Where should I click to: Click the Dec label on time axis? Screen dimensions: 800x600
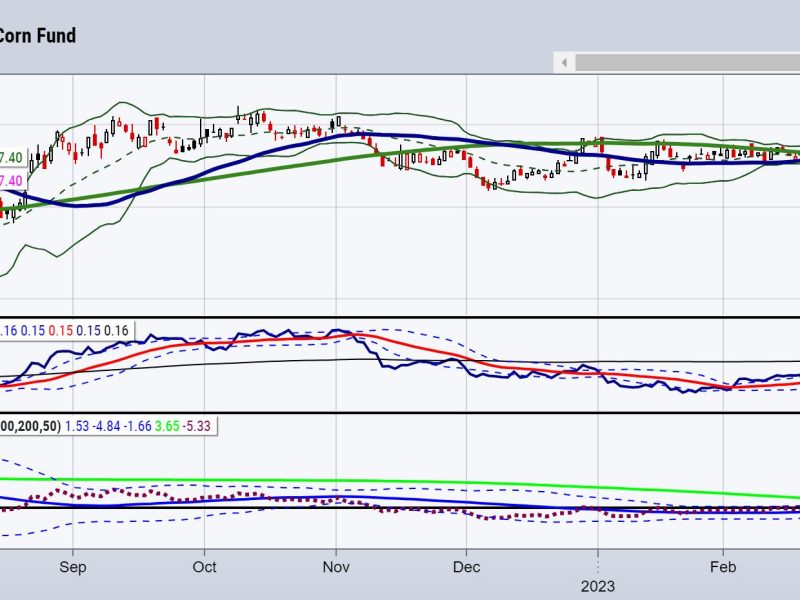coord(466,566)
